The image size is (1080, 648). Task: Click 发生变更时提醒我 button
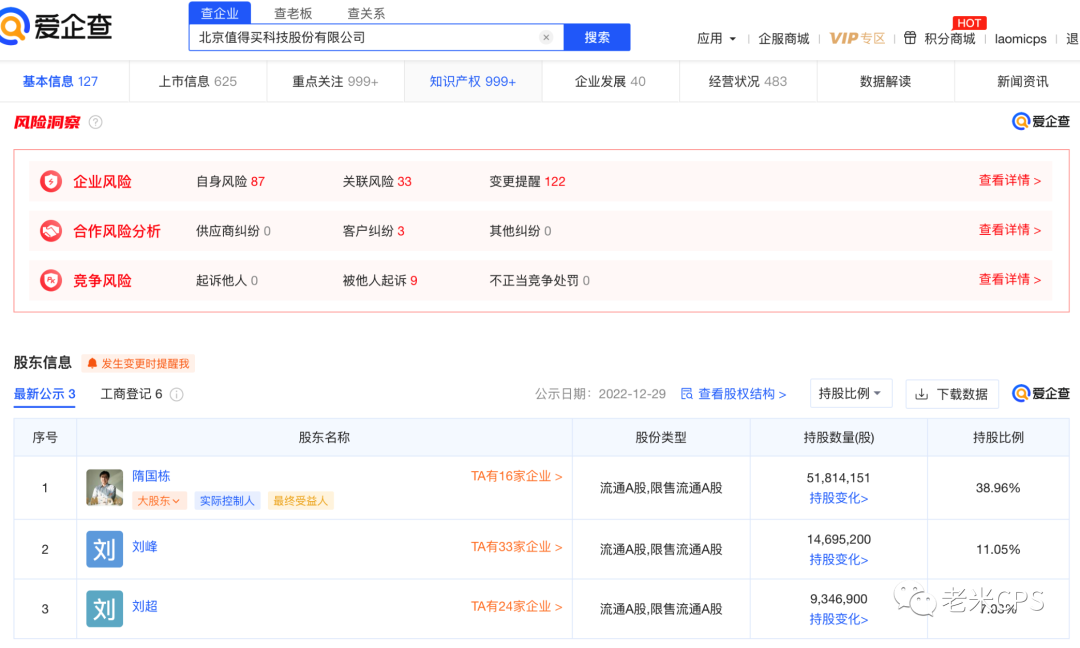click(x=138, y=364)
